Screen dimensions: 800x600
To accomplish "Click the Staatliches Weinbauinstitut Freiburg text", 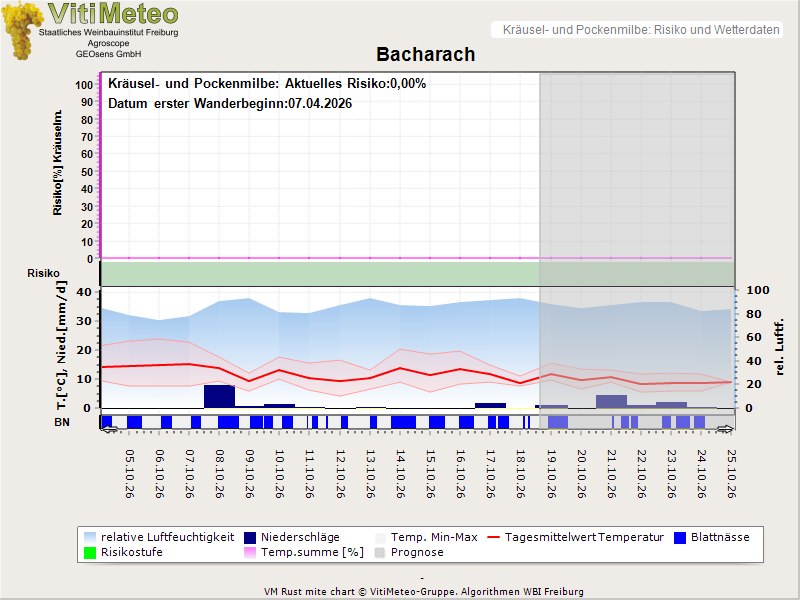I will point(109,32).
